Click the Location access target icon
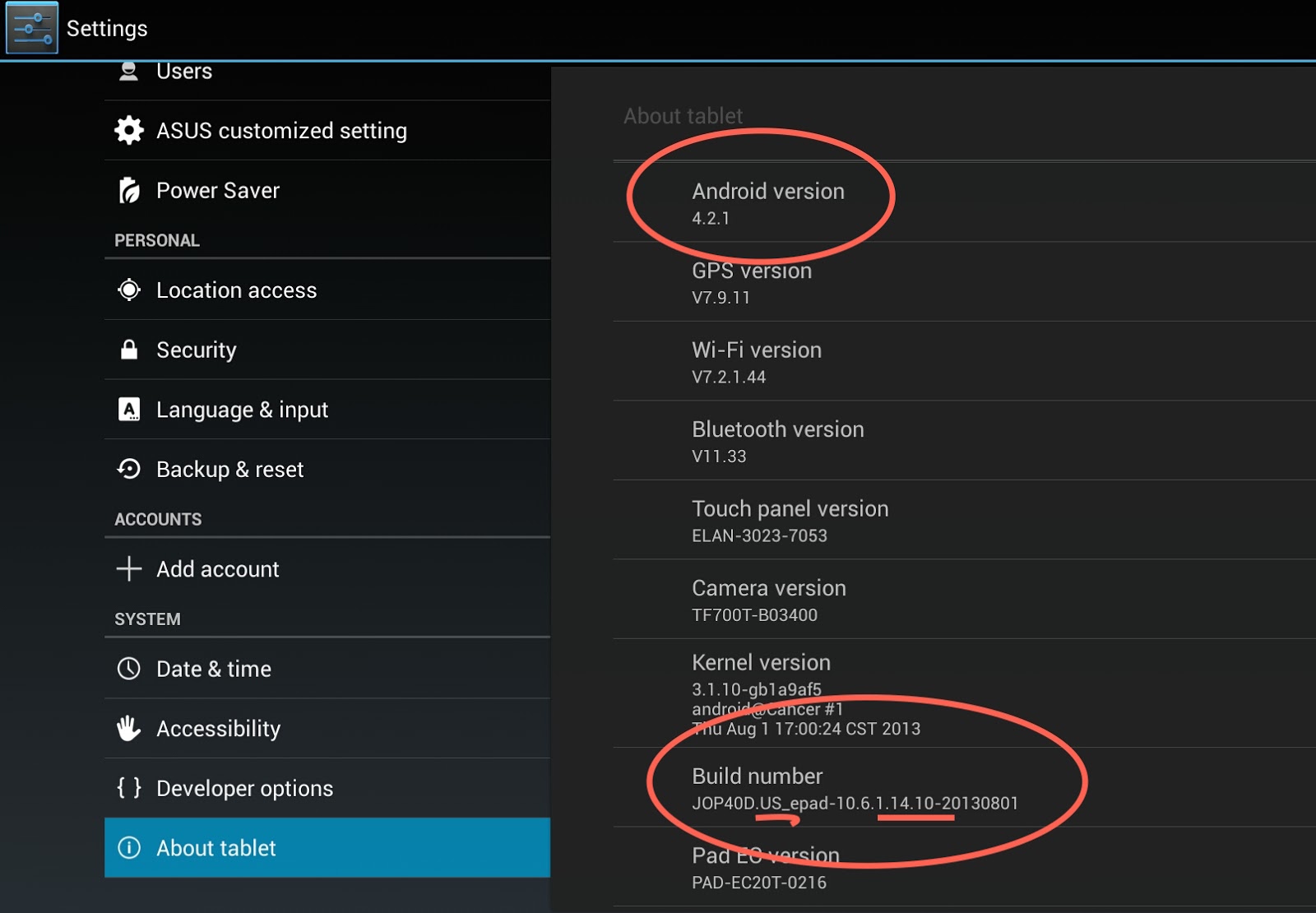The width and height of the screenshot is (1316, 913). tap(129, 290)
